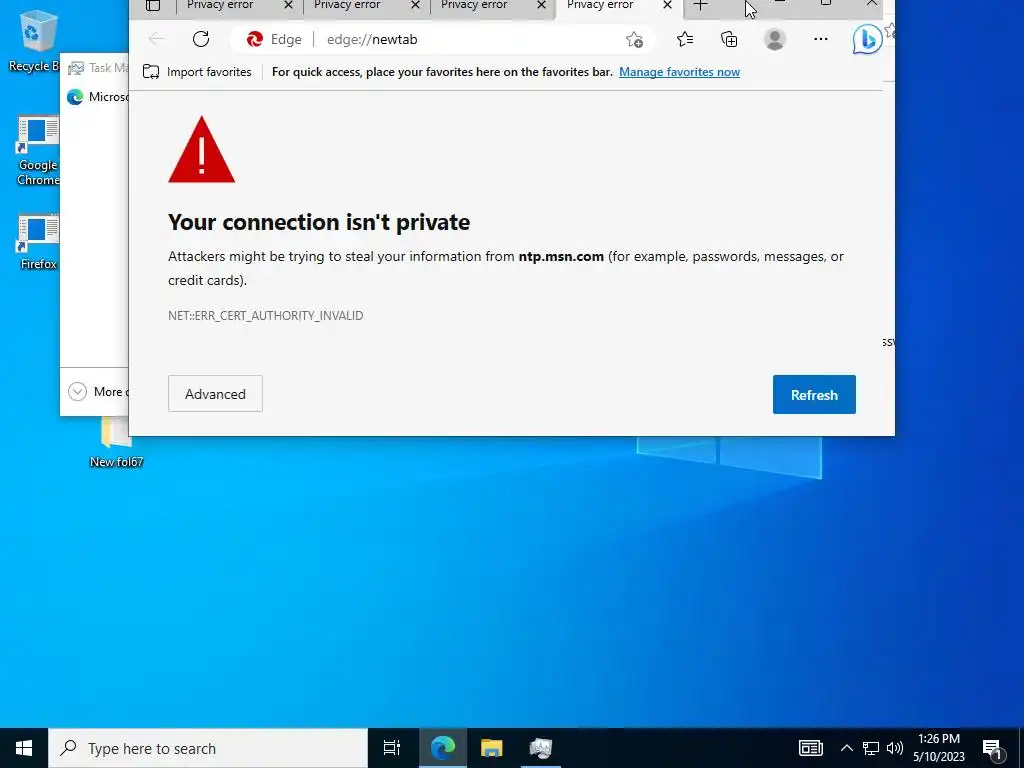The height and width of the screenshot is (768, 1024).
Task: Open the Manage favorites now link
Action: tap(679, 72)
